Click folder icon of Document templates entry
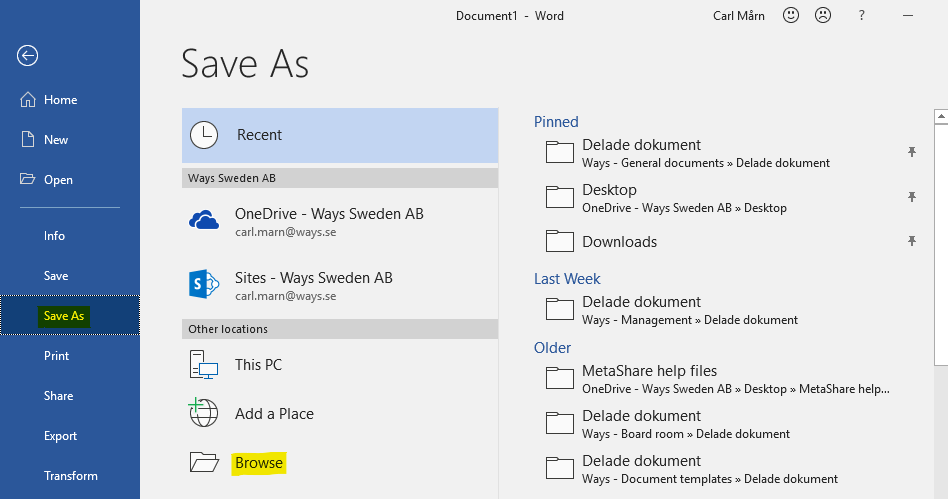 560,468
